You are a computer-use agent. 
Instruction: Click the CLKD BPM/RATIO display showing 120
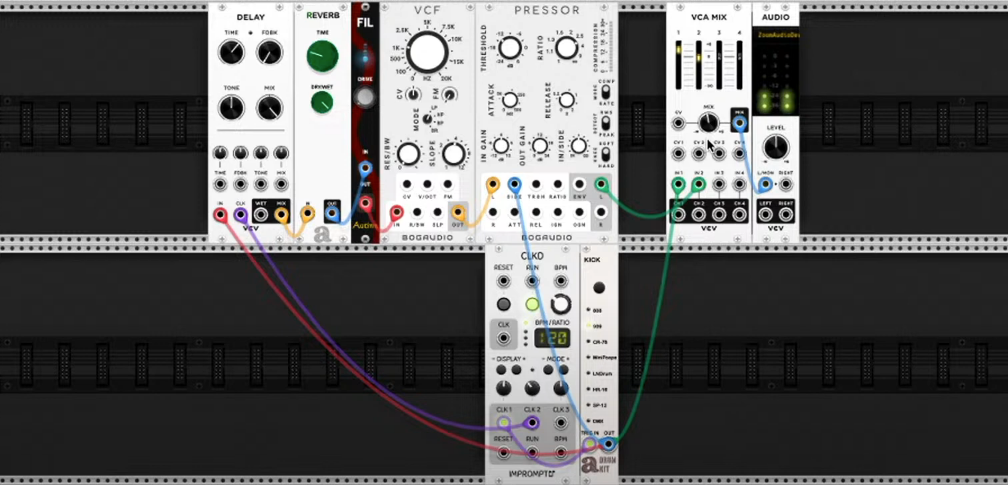click(552, 338)
